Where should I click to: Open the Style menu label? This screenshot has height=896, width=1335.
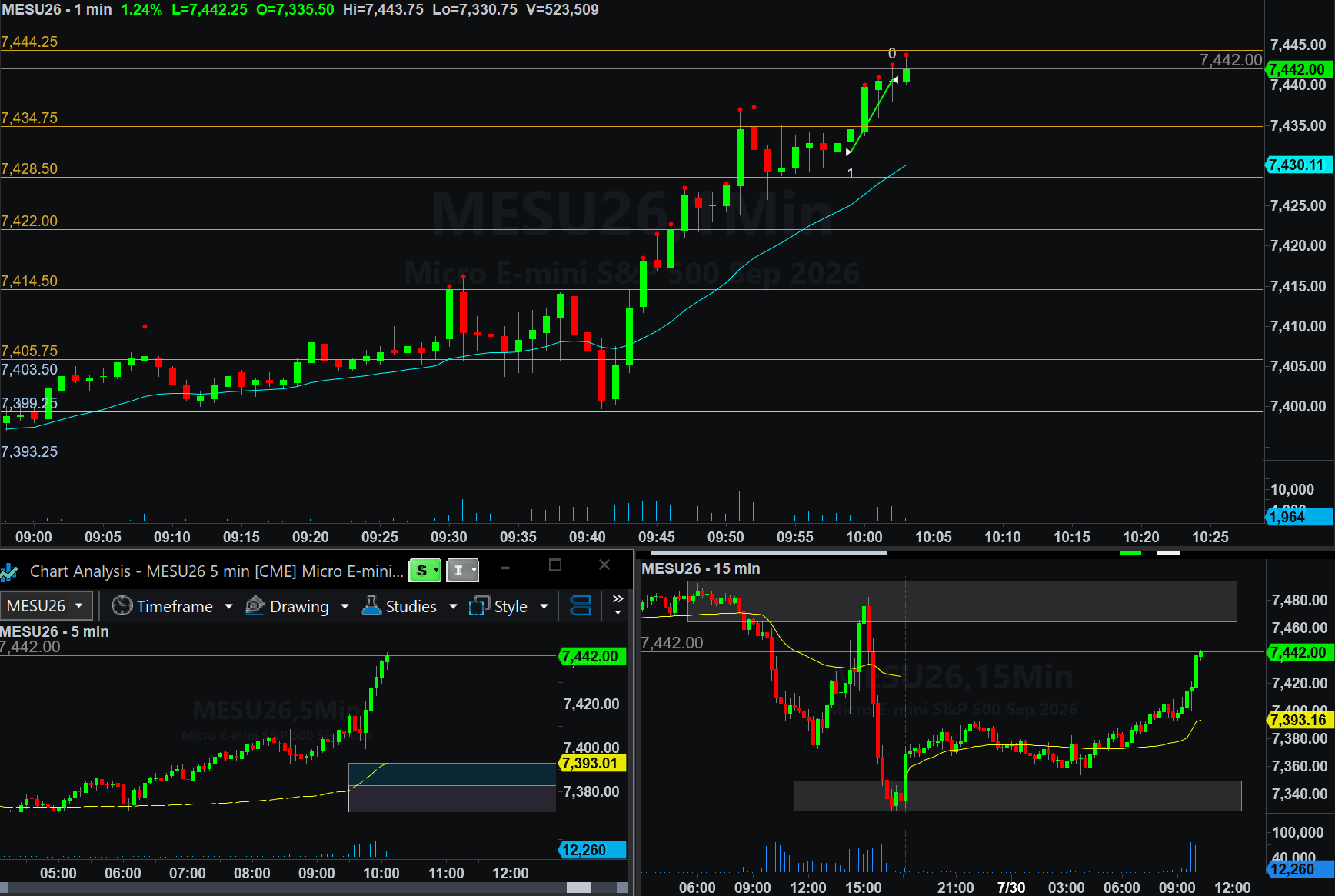[x=511, y=607]
